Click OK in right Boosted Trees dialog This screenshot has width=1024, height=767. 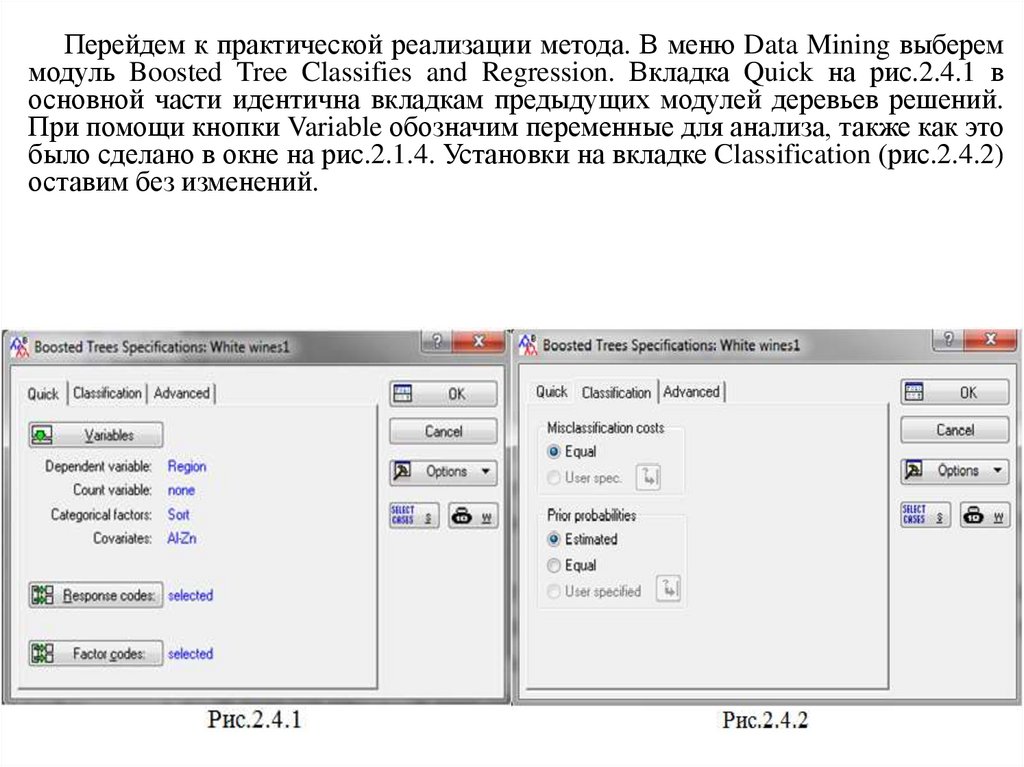tap(954, 393)
